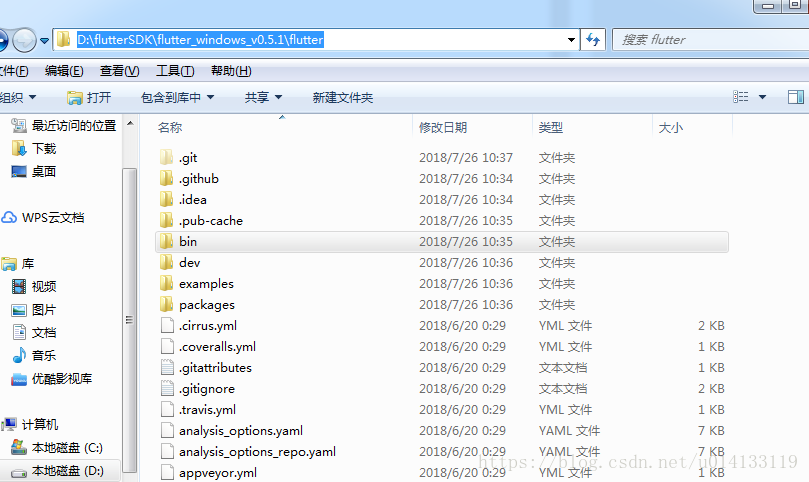Viewport: 809px width, 482px height.
Task: Open the 工具(T) menu
Action: (175, 71)
